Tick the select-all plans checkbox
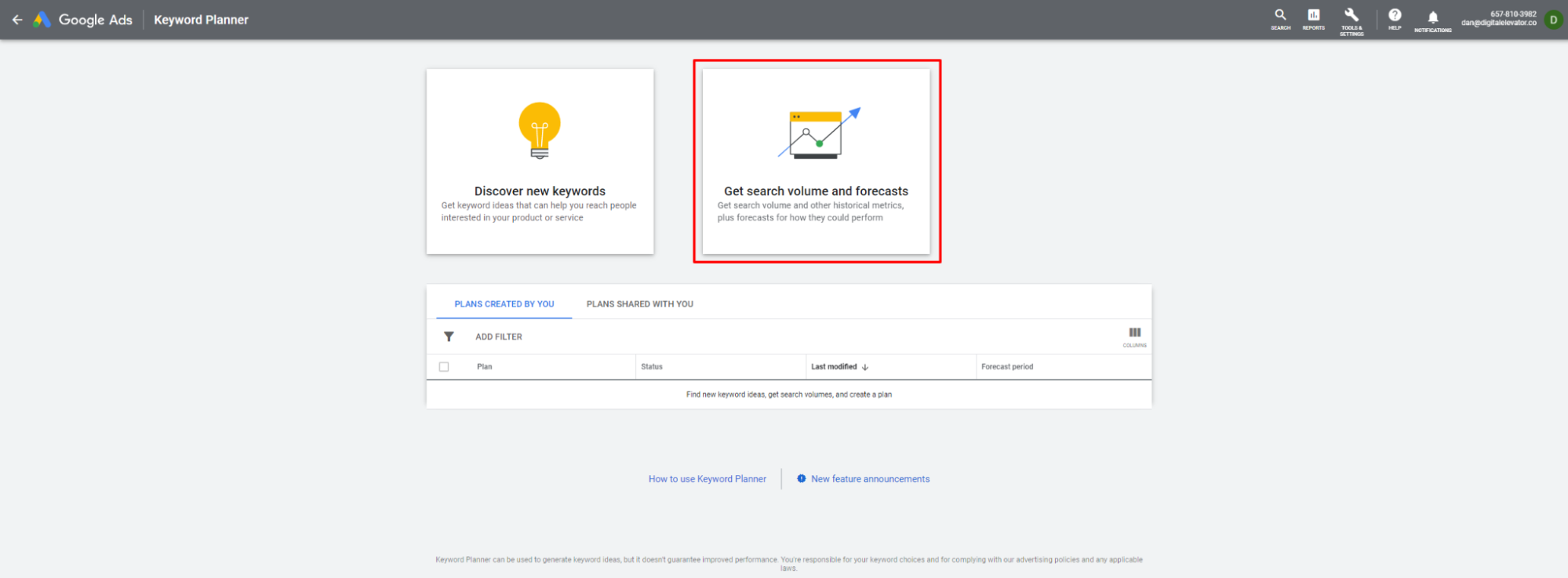Image resolution: width=1568 pixels, height=578 pixels. pos(444,366)
